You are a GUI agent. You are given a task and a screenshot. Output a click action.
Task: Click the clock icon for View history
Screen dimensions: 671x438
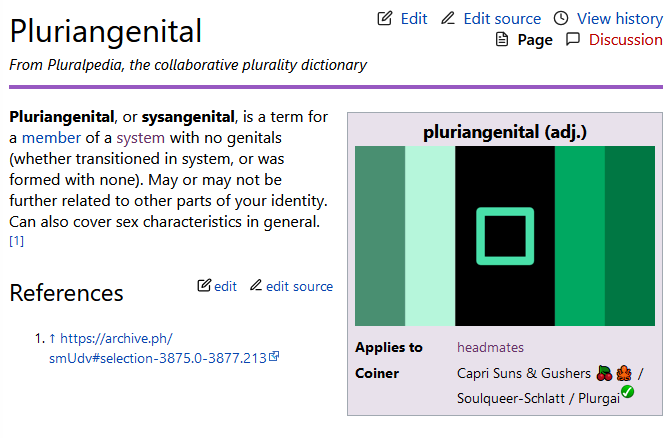(x=561, y=18)
